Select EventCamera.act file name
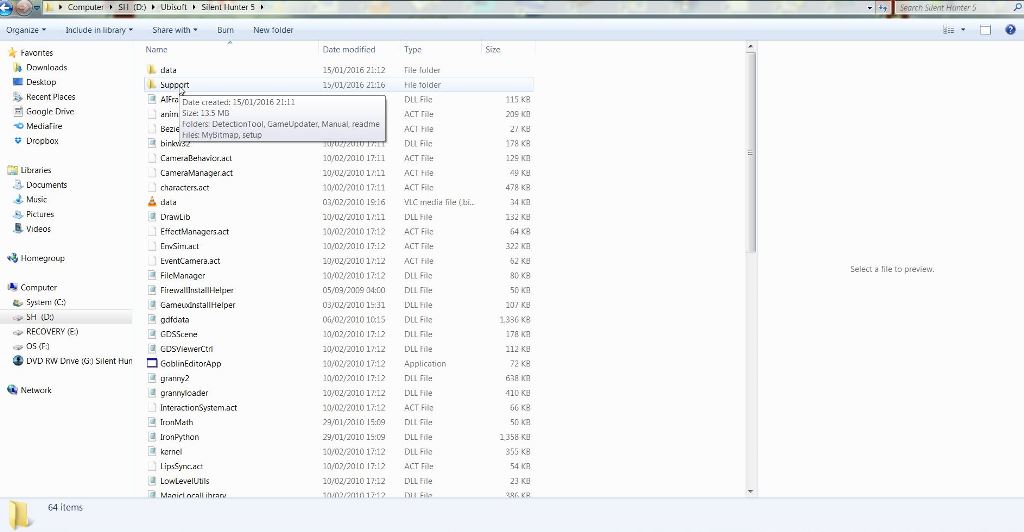1024x532 pixels. point(190,261)
